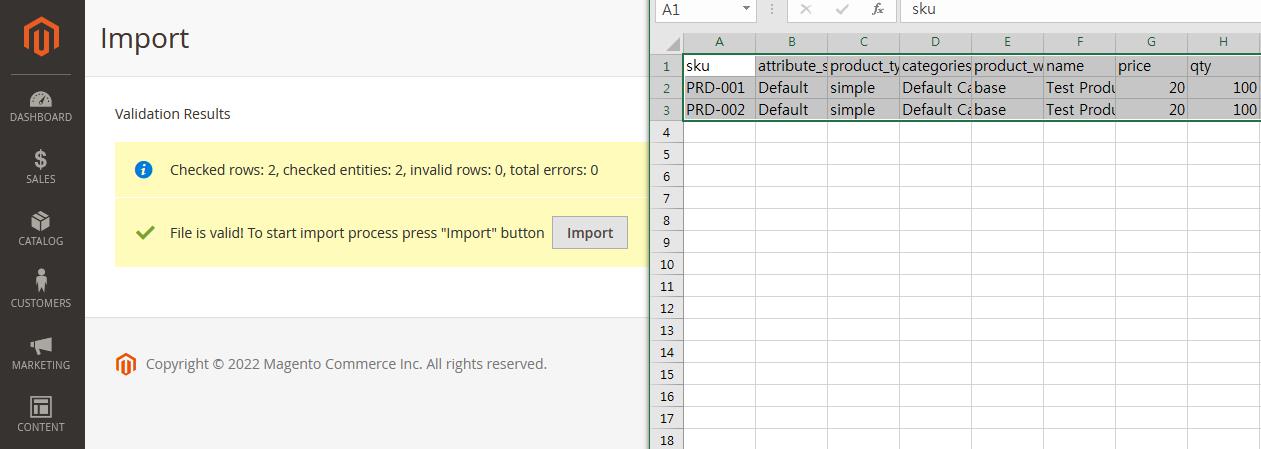The width and height of the screenshot is (1261, 449).
Task: Click the formula bar showing sku
Action: [1080, 9]
